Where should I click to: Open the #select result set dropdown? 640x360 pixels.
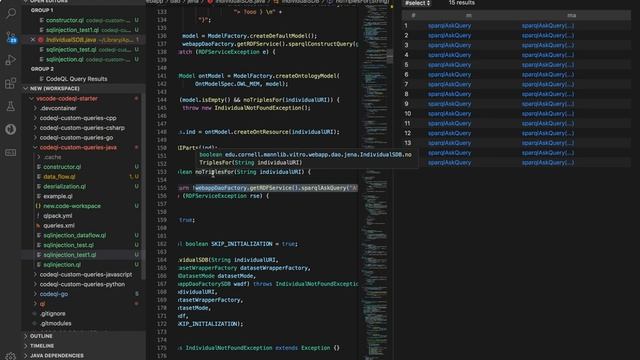[418, 3]
